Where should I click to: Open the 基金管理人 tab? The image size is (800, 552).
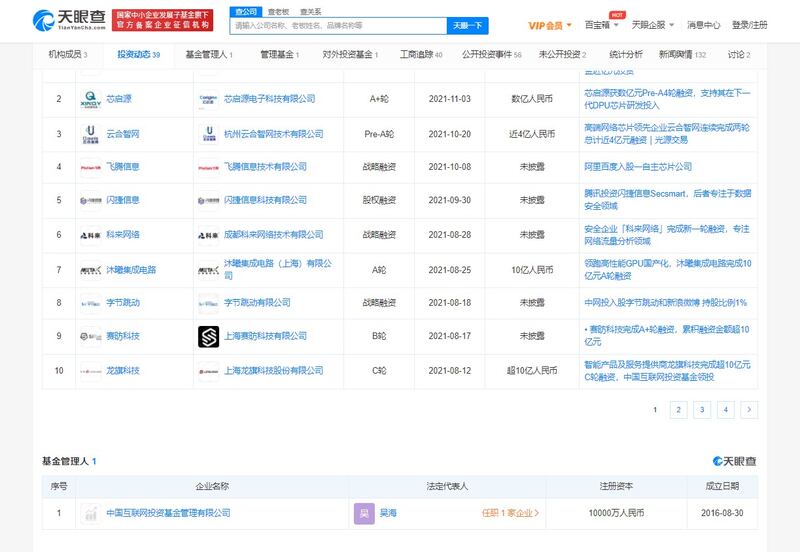[x=209, y=55]
